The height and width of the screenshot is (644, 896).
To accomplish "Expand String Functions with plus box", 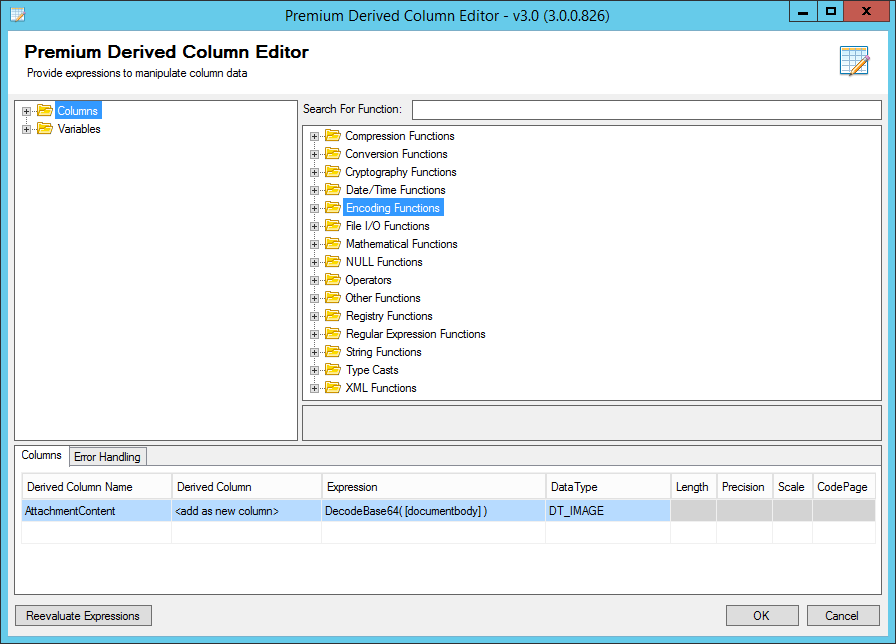I will click(x=314, y=352).
